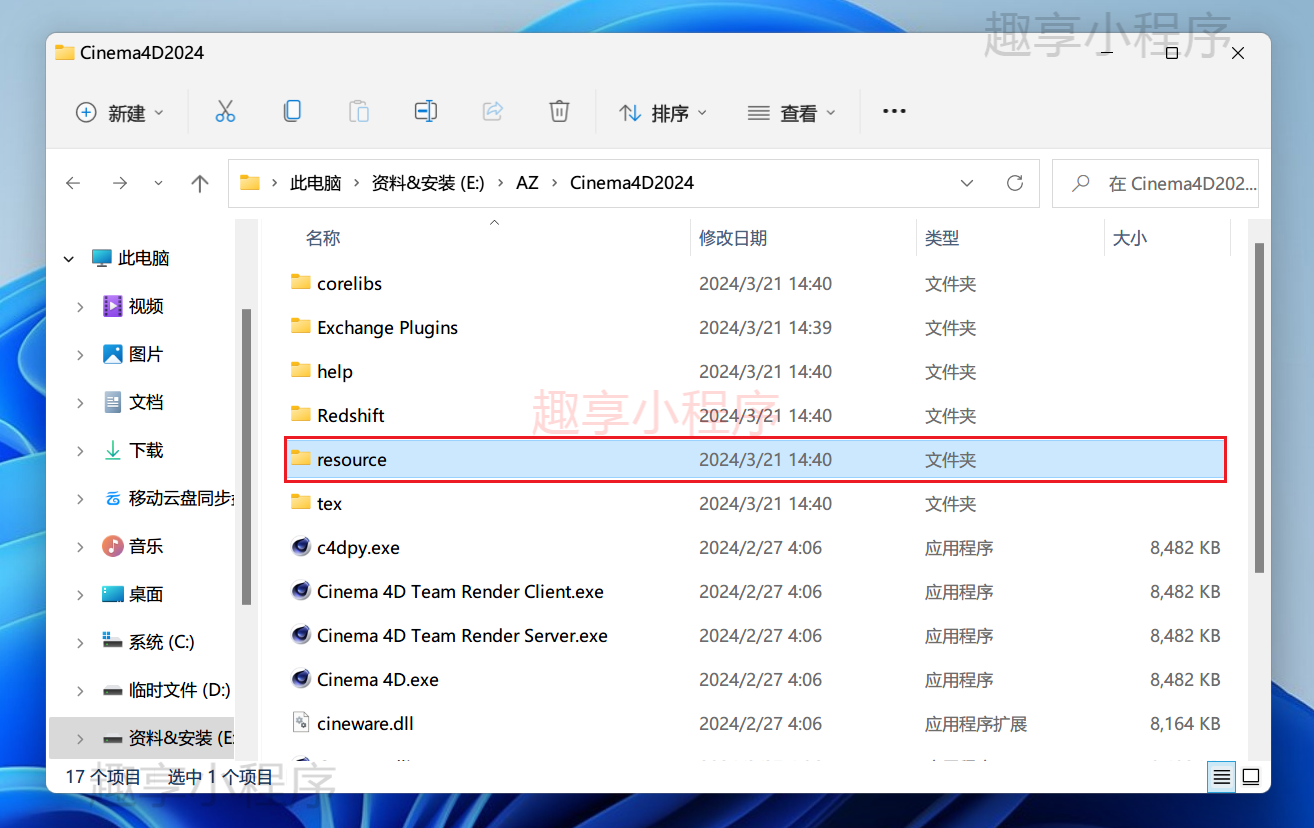Go up one folder level
Image resolution: width=1314 pixels, height=828 pixels.
200,183
